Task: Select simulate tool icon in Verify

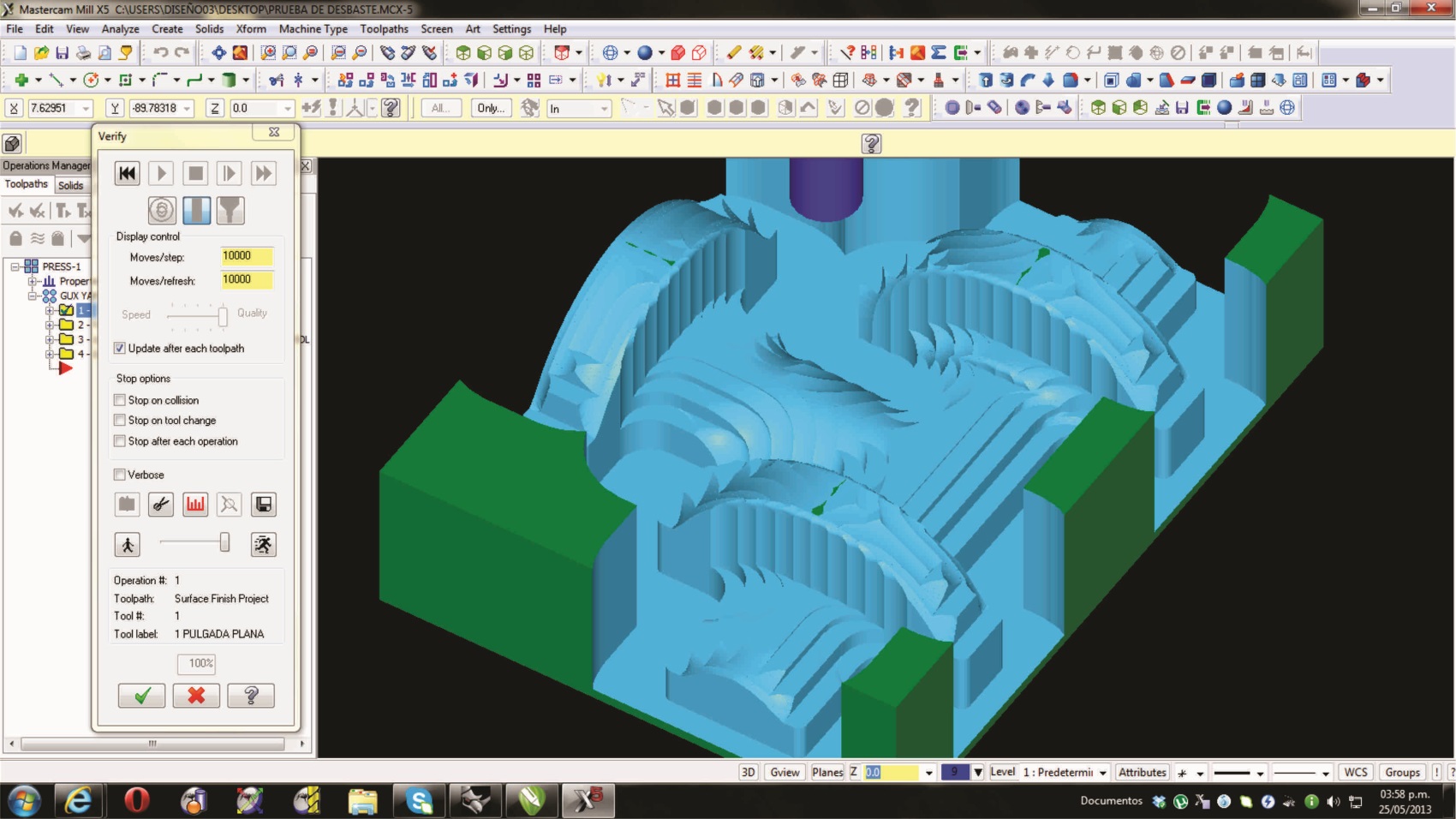Action: pyautogui.click(x=196, y=210)
